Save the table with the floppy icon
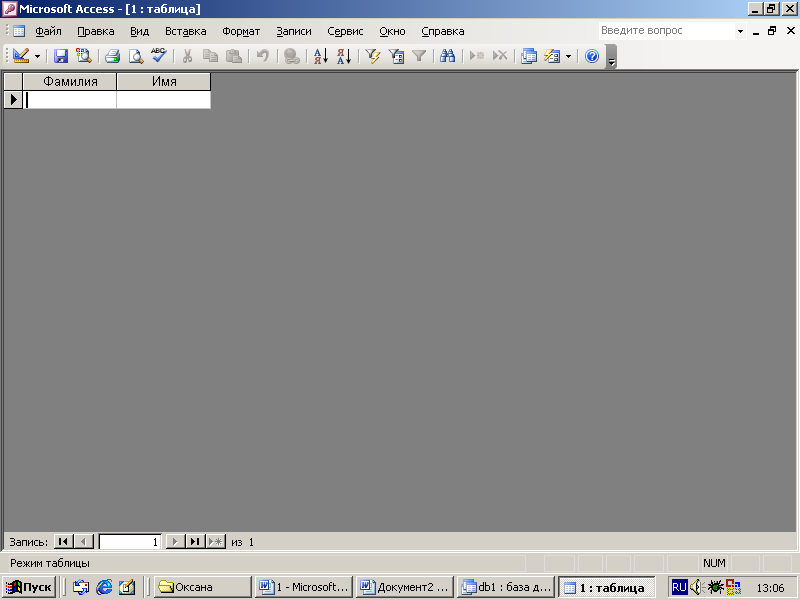 point(61,56)
